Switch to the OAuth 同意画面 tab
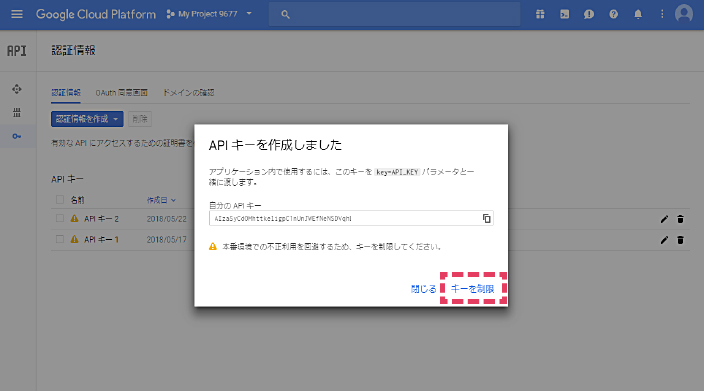 (121, 92)
